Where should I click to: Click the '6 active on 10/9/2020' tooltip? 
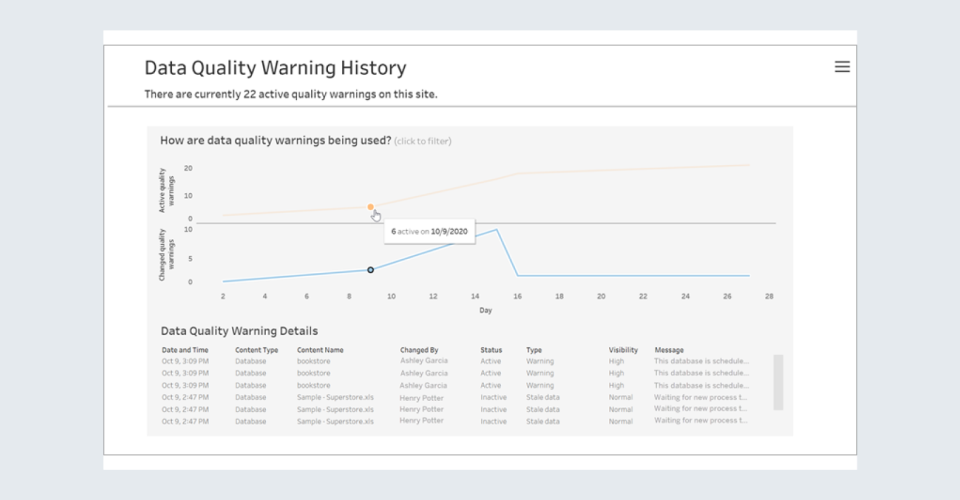429,231
